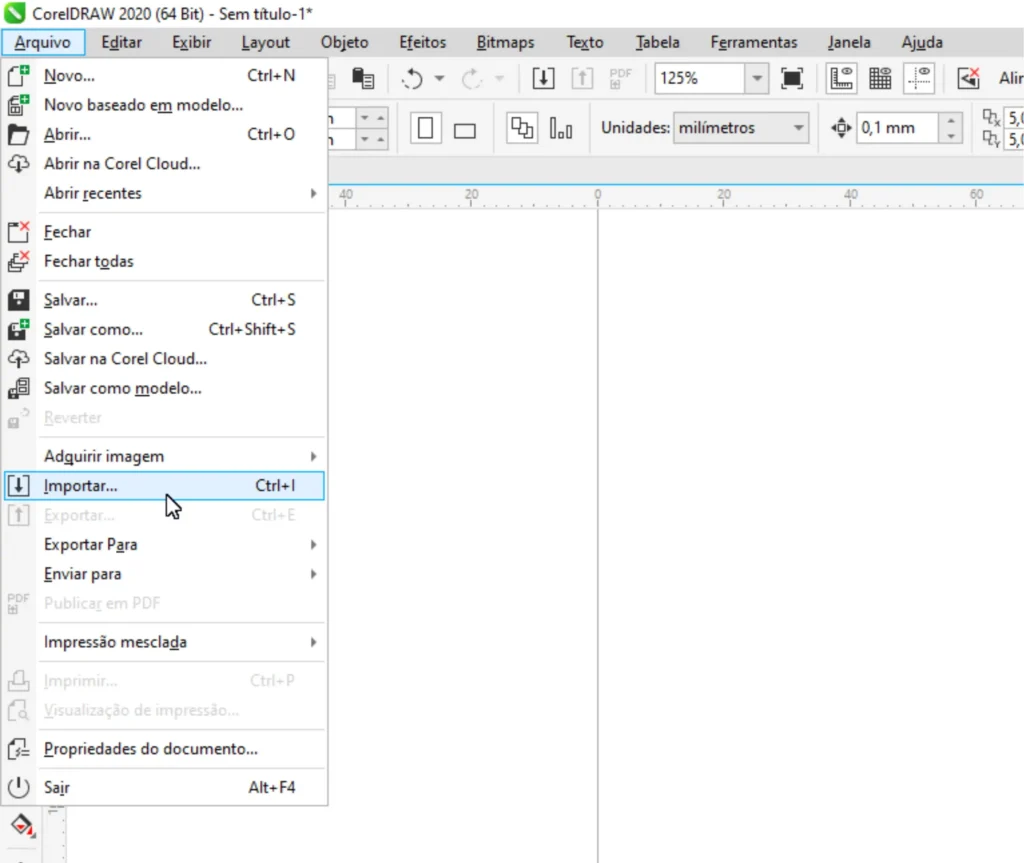
Task: Toggle the show rulers icon
Action: coord(842,78)
